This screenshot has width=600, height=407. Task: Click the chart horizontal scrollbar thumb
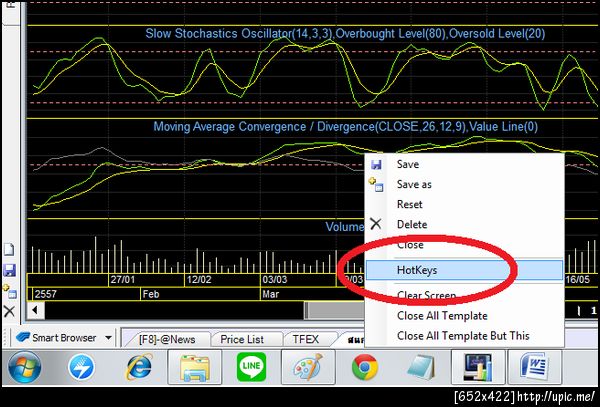click(x=334, y=310)
